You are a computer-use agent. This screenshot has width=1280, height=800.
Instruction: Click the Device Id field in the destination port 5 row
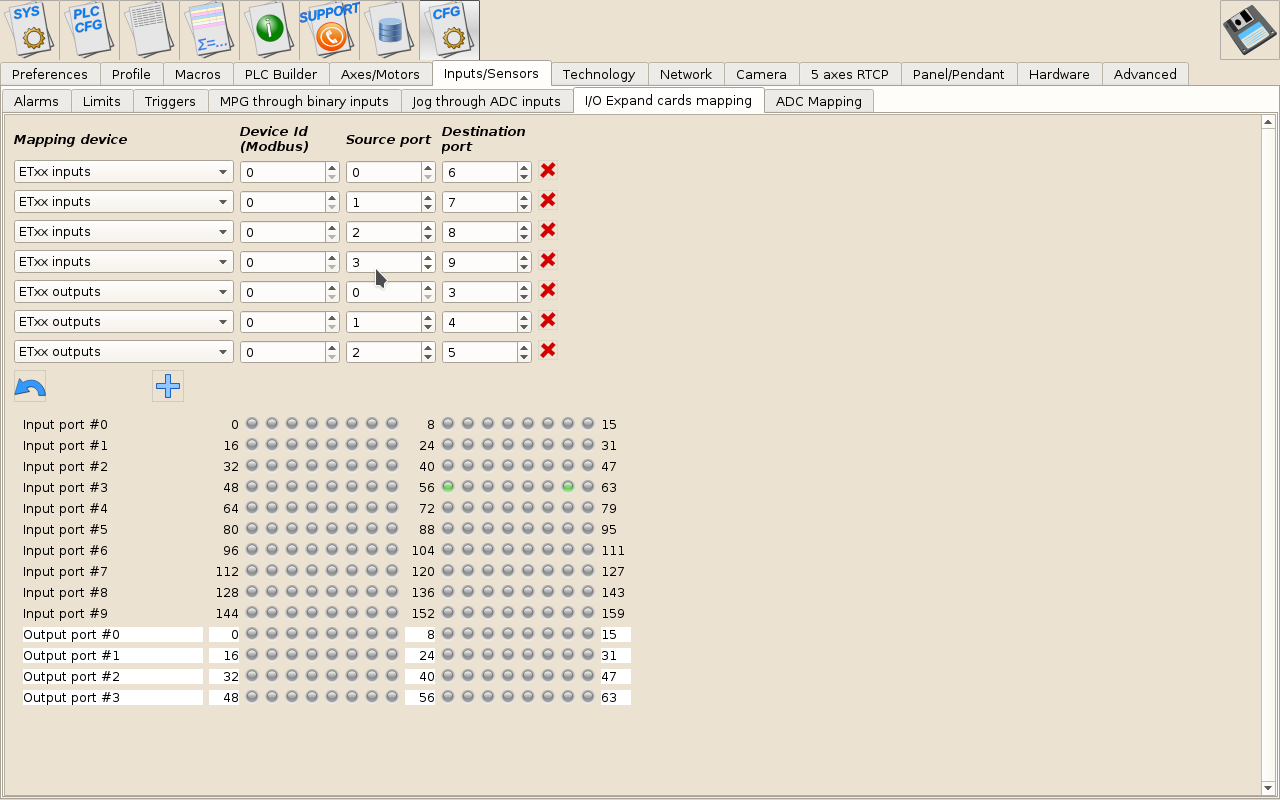click(x=282, y=352)
